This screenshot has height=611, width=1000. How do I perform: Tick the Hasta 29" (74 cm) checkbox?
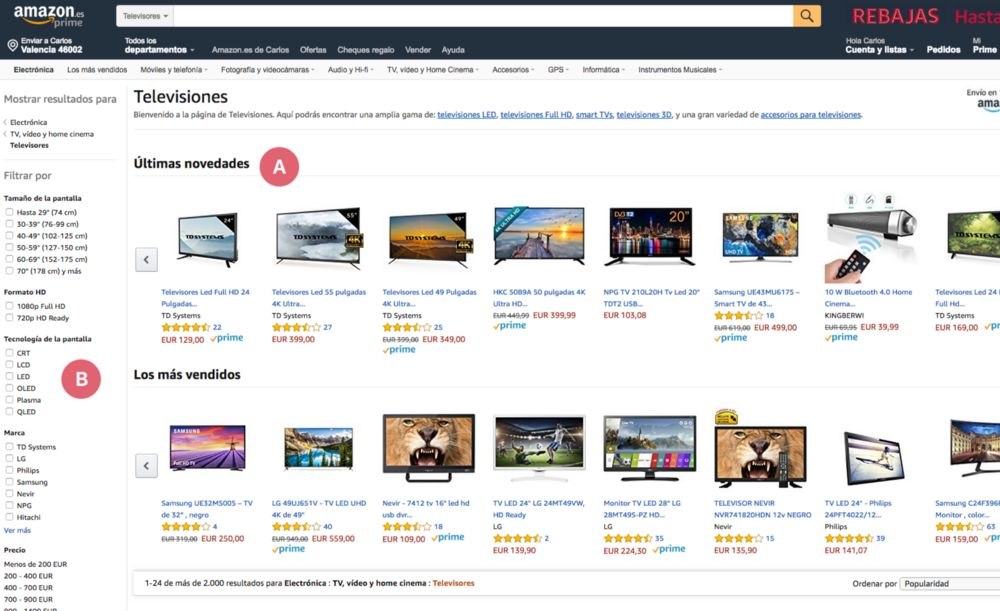click(9, 212)
